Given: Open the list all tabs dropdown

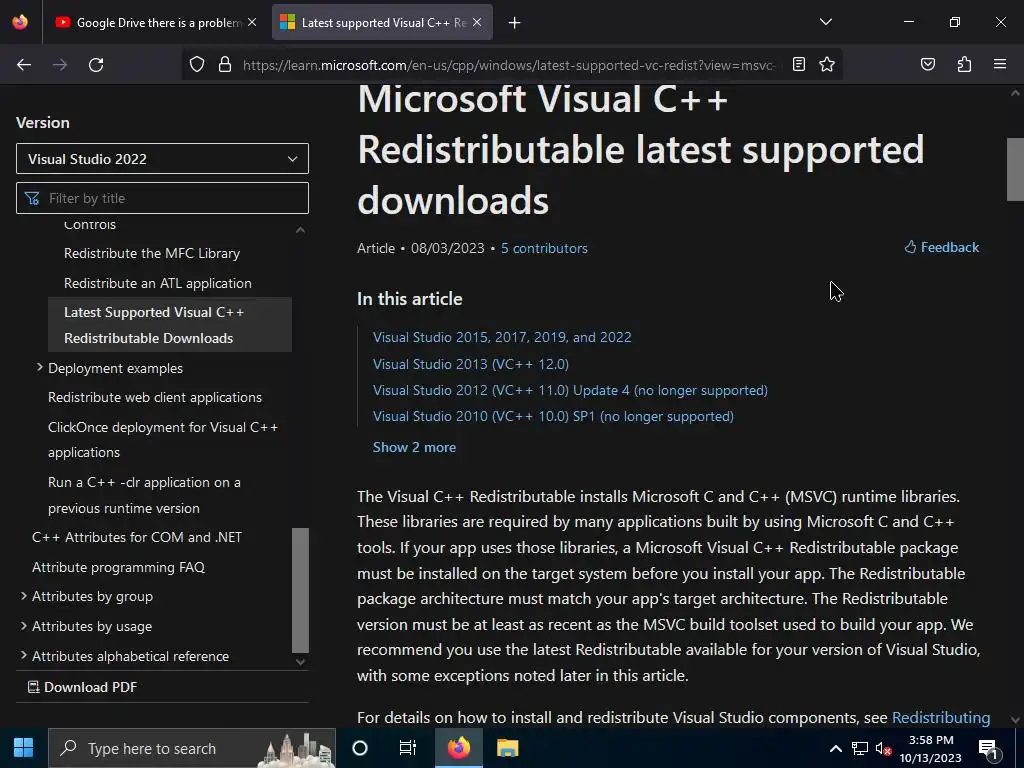Looking at the screenshot, I should 826,22.
